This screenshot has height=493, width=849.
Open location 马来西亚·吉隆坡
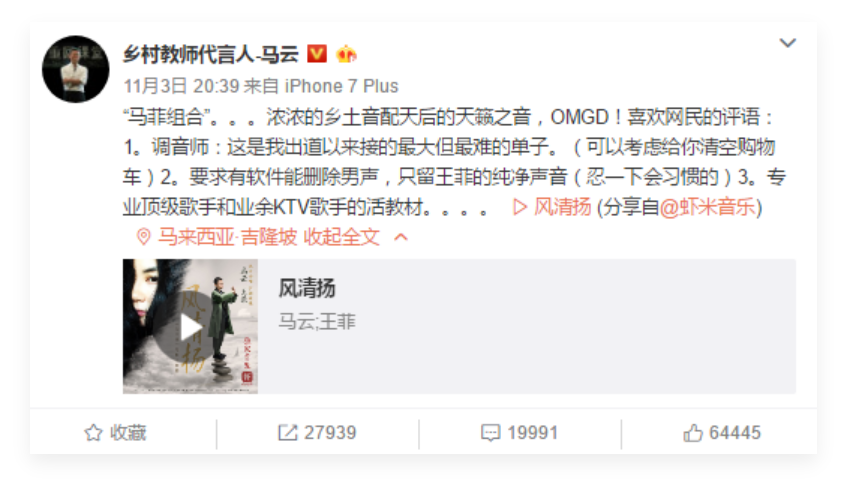coord(227,237)
